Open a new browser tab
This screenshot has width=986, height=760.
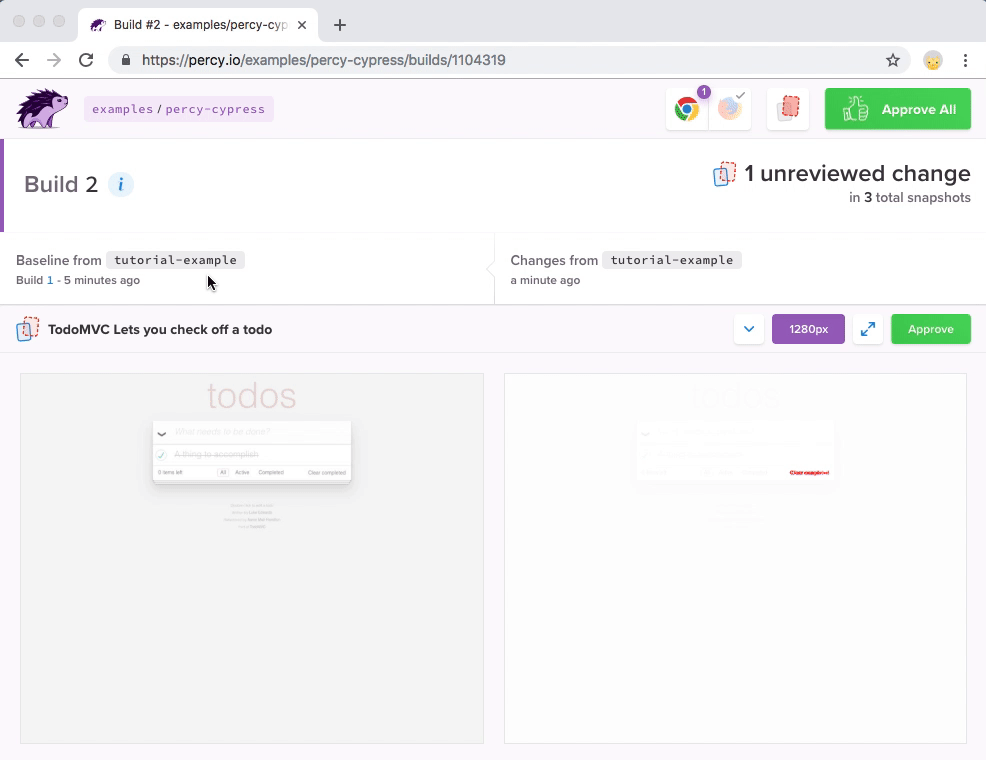pyautogui.click(x=340, y=25)
